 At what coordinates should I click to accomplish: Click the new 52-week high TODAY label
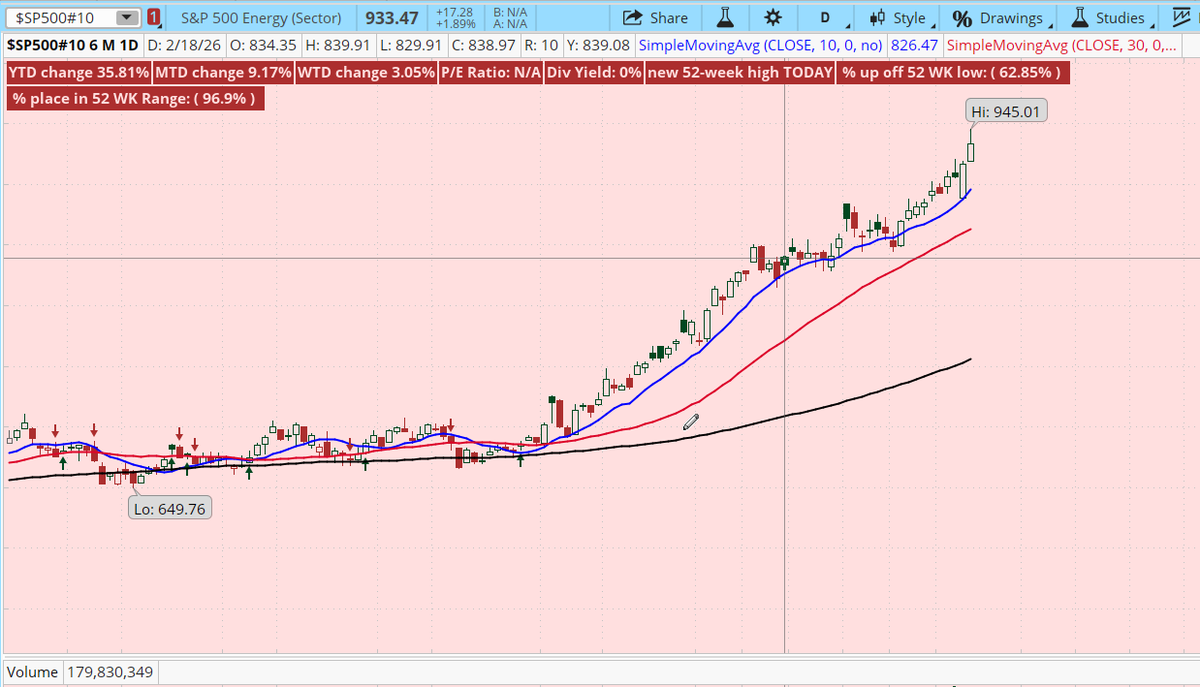[740, 73]
